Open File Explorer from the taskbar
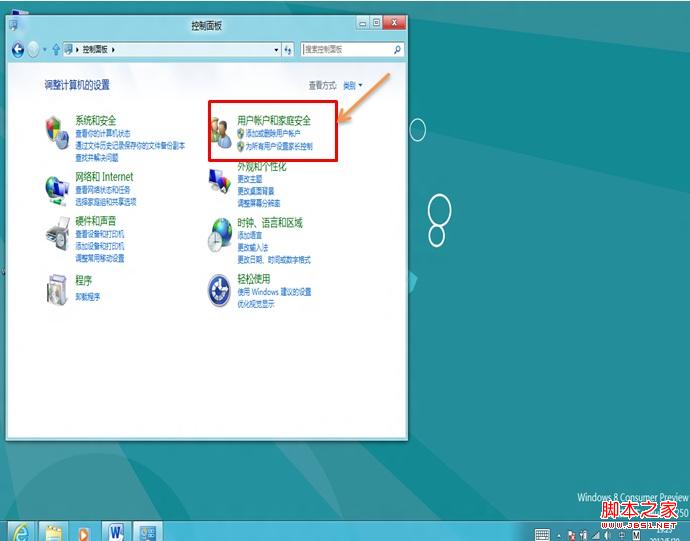 (x=53, y=532)
